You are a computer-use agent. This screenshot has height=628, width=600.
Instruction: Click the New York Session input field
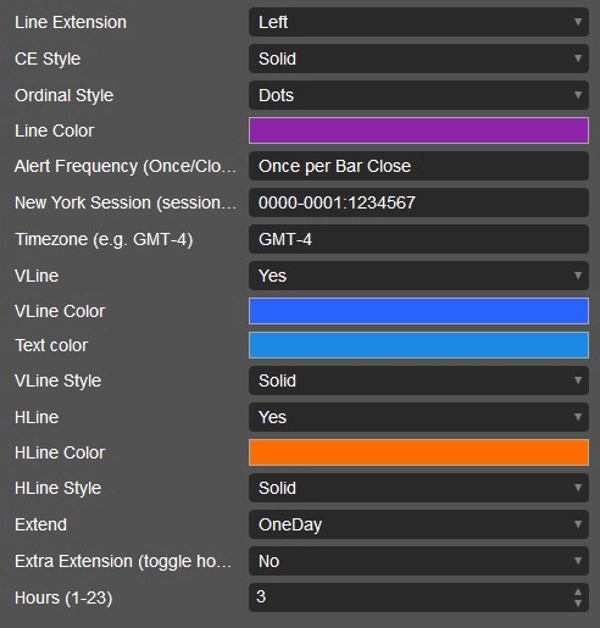418,203
